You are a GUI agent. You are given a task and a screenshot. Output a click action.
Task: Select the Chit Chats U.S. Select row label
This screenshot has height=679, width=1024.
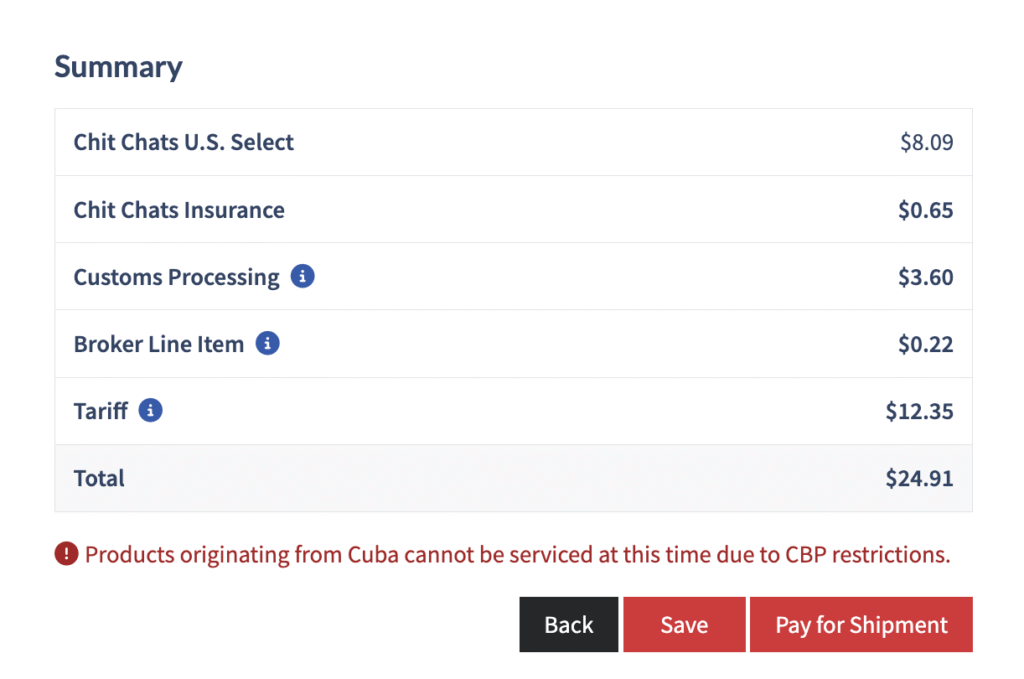point(183,142)
